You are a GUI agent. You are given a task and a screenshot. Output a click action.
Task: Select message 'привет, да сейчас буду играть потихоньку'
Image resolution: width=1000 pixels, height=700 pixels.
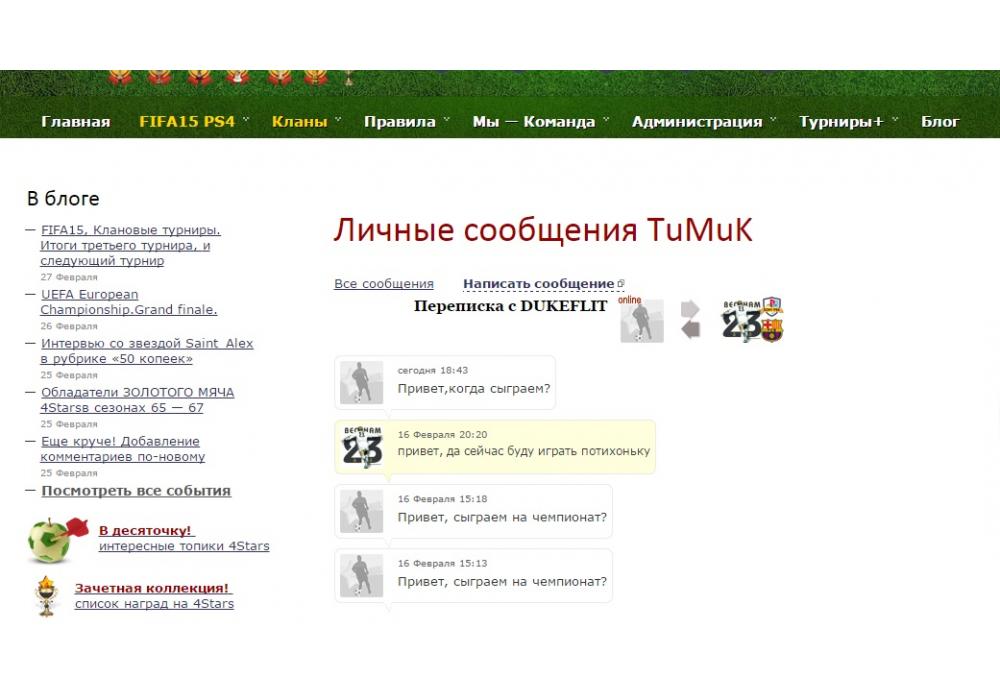pyautogui.click(x=524, y=451)
